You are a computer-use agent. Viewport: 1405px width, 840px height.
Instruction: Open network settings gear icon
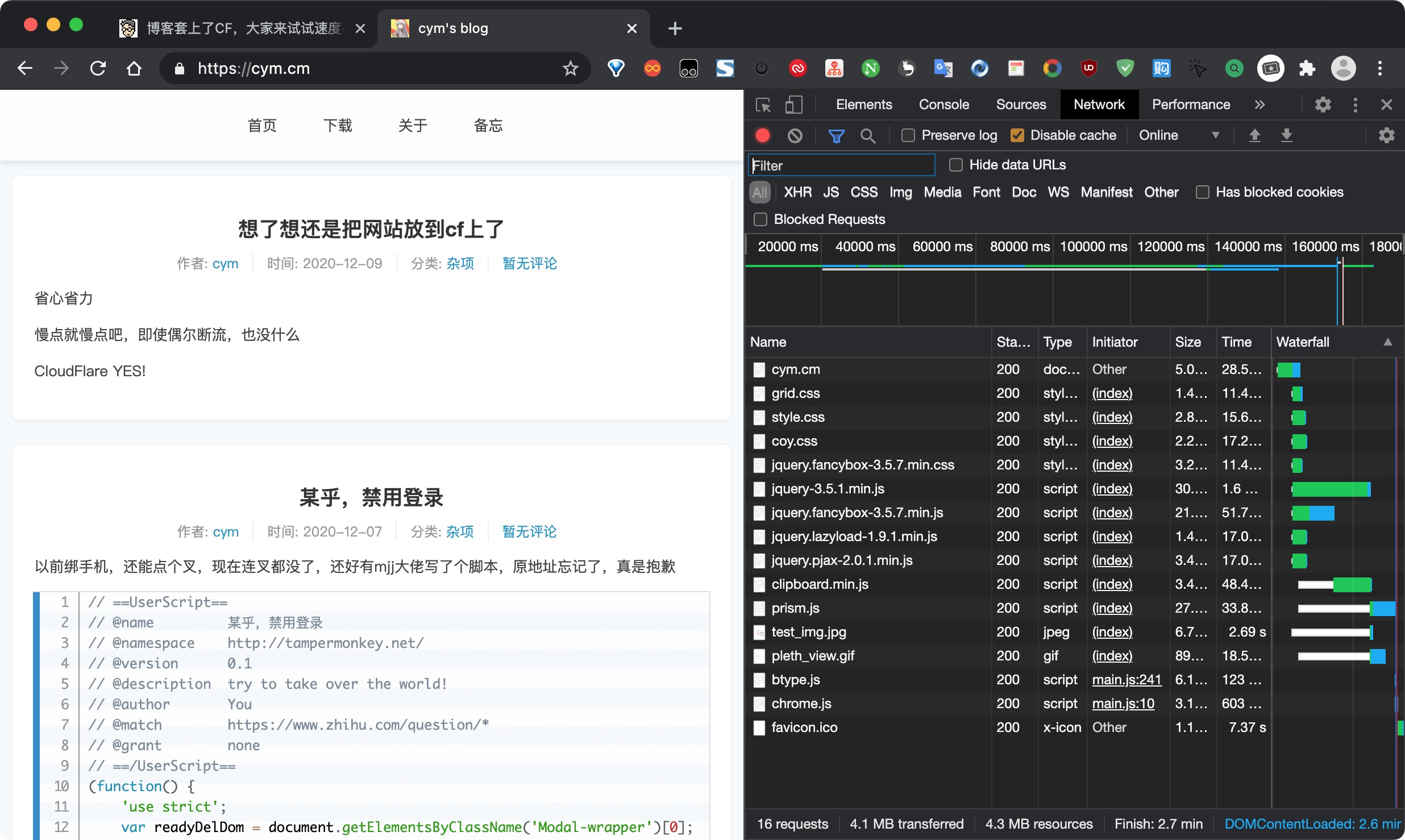tap(1386, 135)
